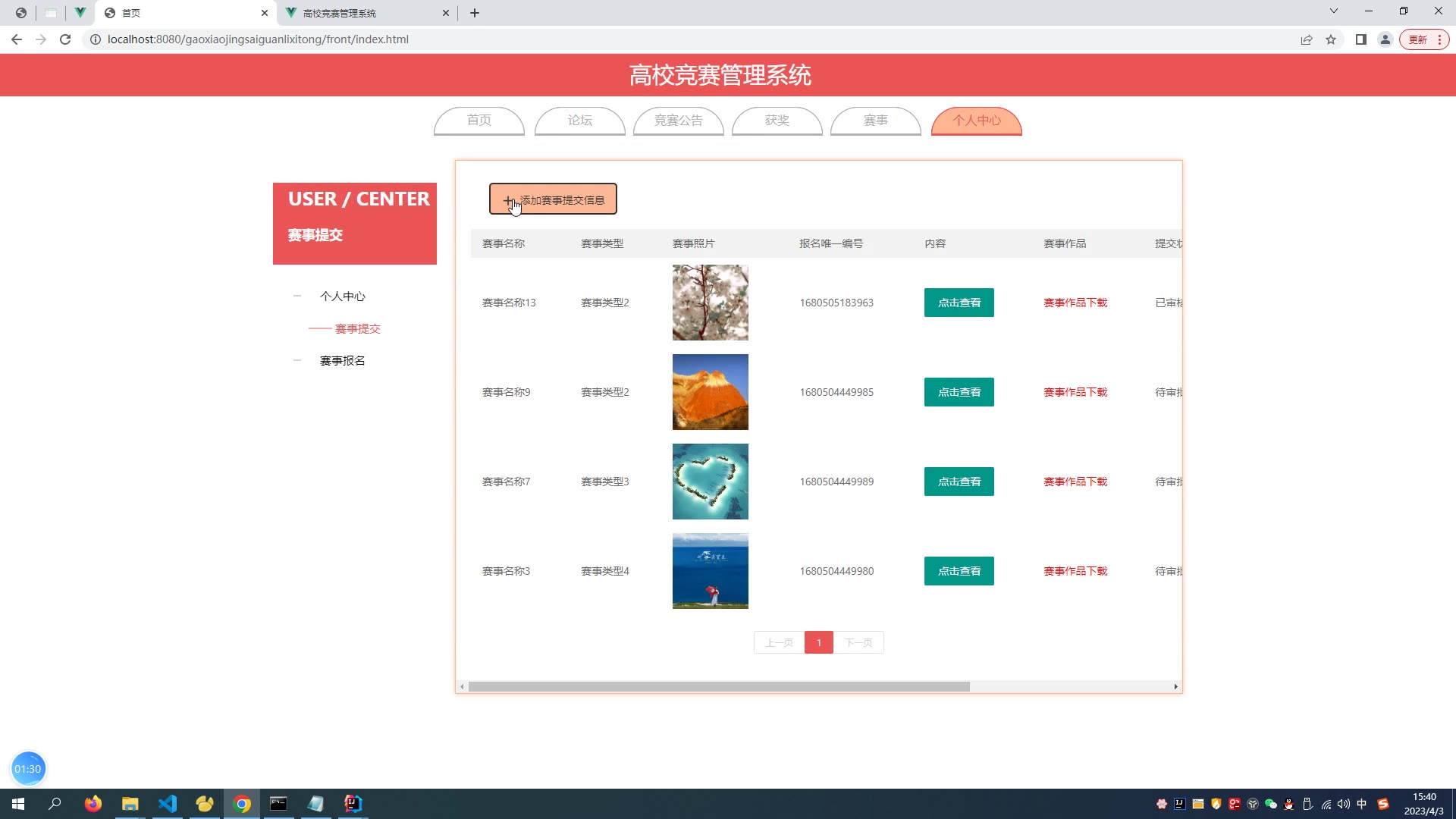Reload the page with the refresh icon

[65, 39]
